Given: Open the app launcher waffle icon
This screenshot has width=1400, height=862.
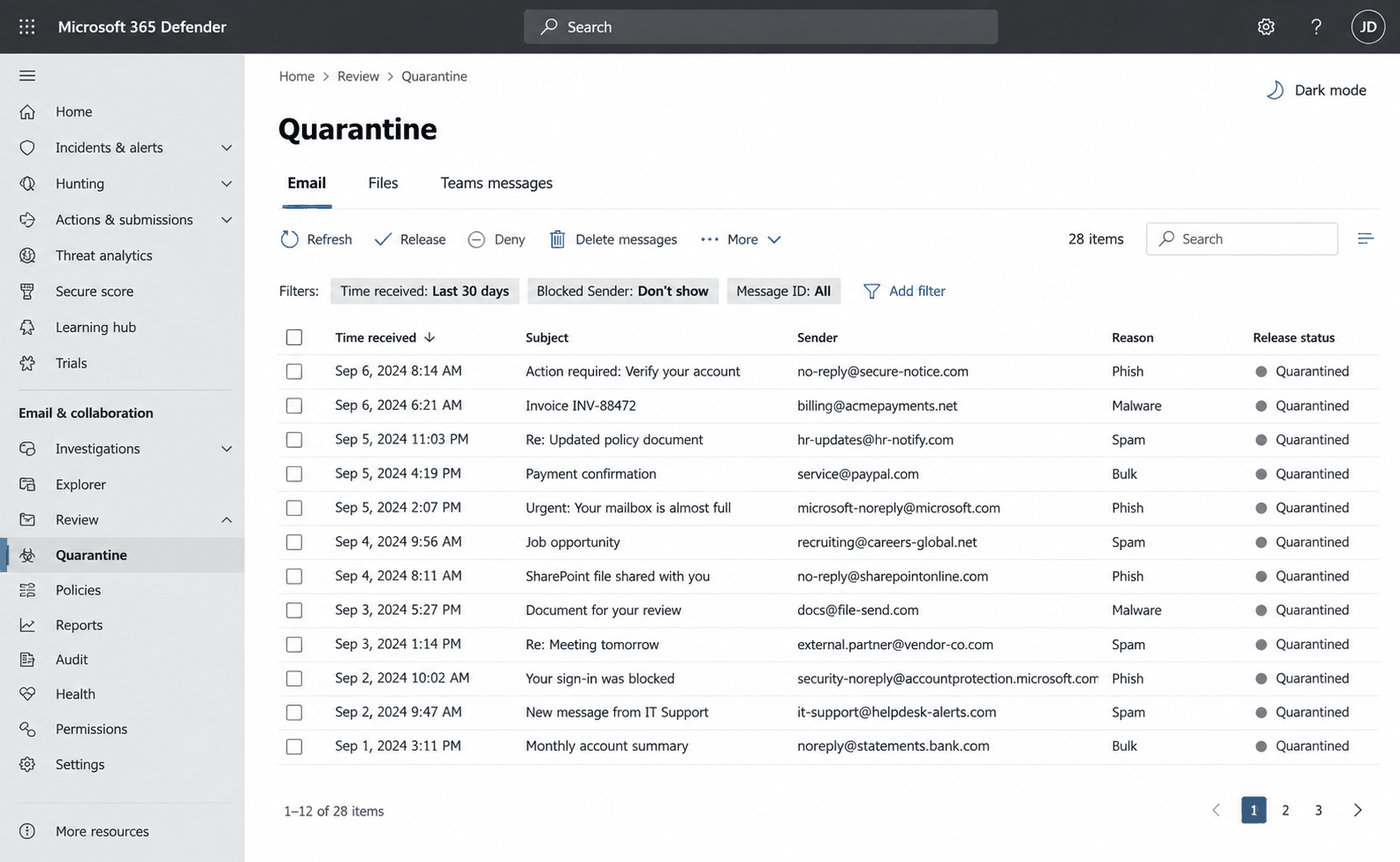Looking at the screenshot, I should coord(27,27).
